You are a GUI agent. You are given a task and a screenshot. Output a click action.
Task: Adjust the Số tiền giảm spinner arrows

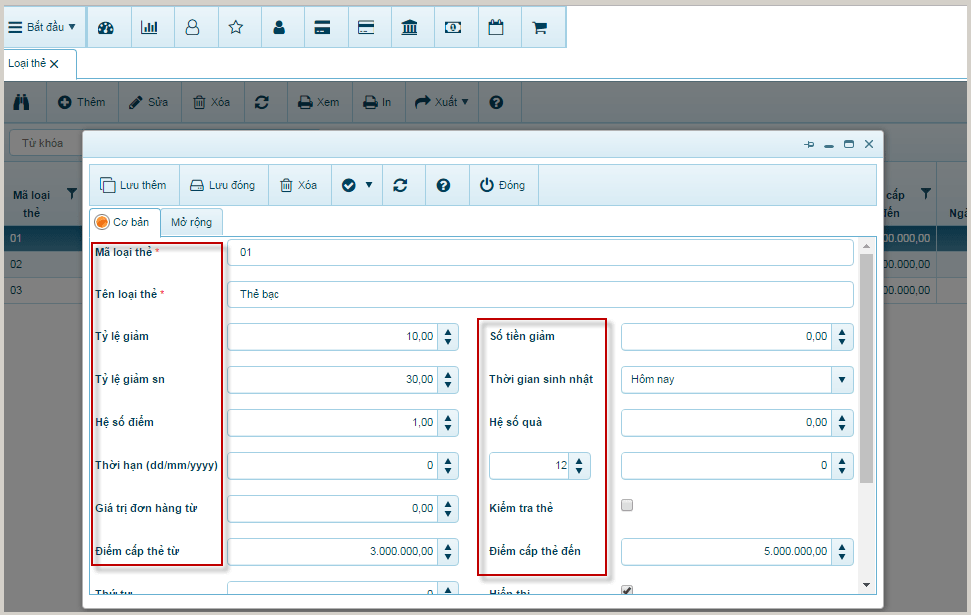point(842,337)
